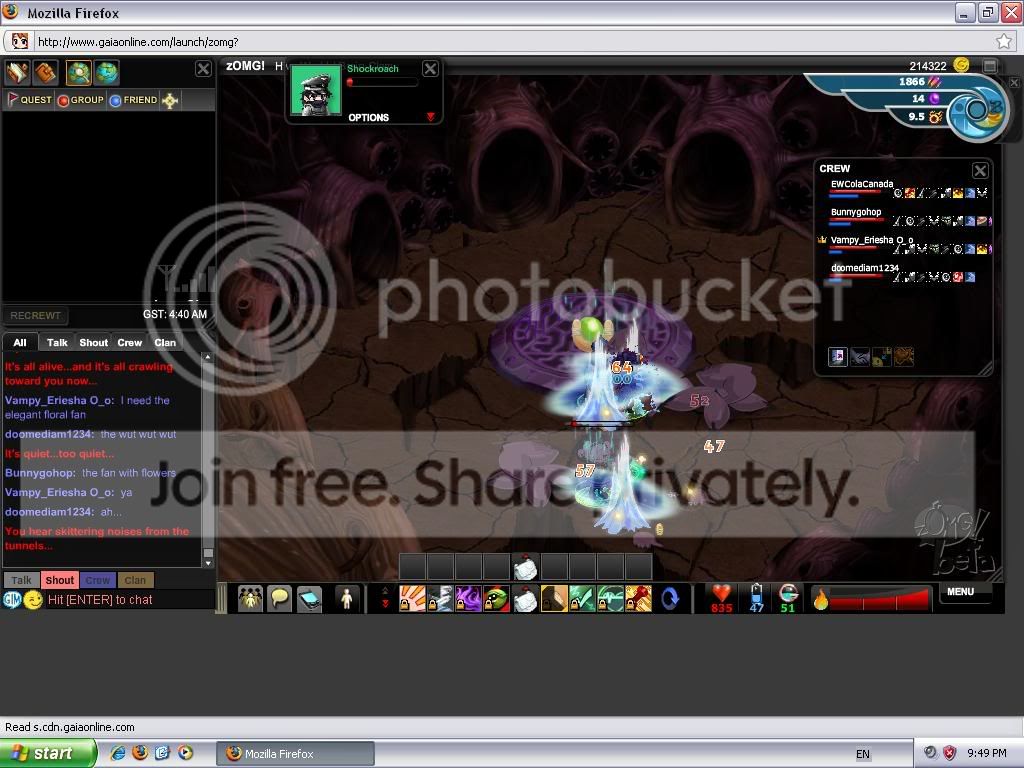1024x768 pixels.
Task: Click OPTIONS on Shockroach target panel
Action: [368, 118]
